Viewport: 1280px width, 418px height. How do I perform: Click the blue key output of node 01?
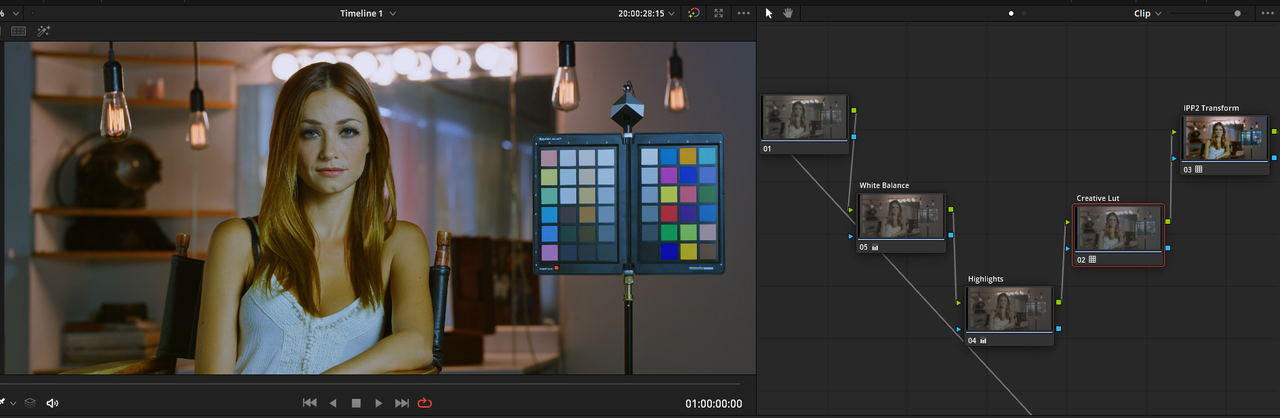click(x=853, y=137)
